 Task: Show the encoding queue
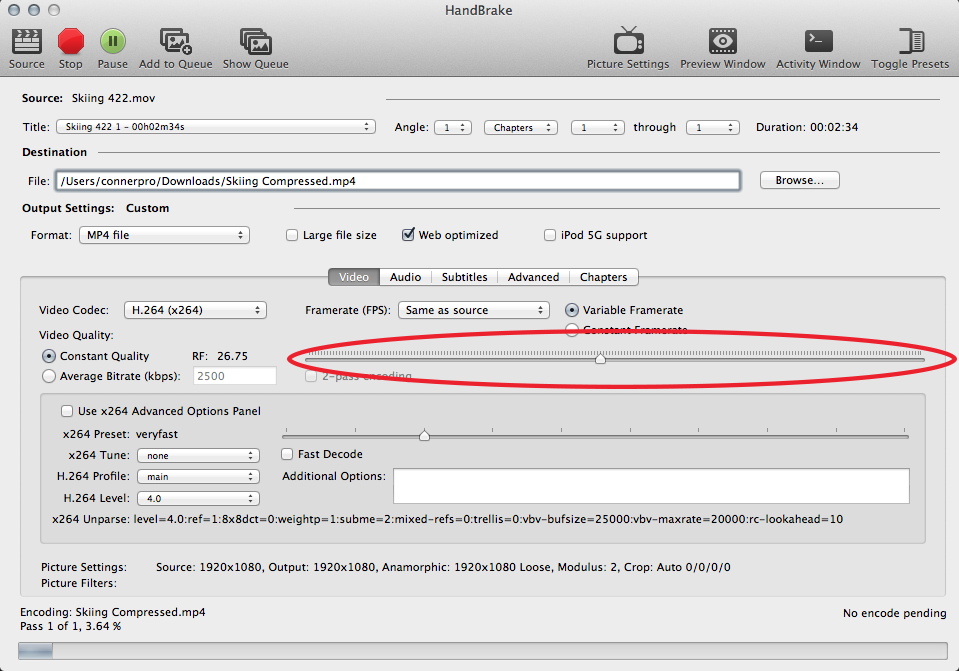click(x=256, y=42)
